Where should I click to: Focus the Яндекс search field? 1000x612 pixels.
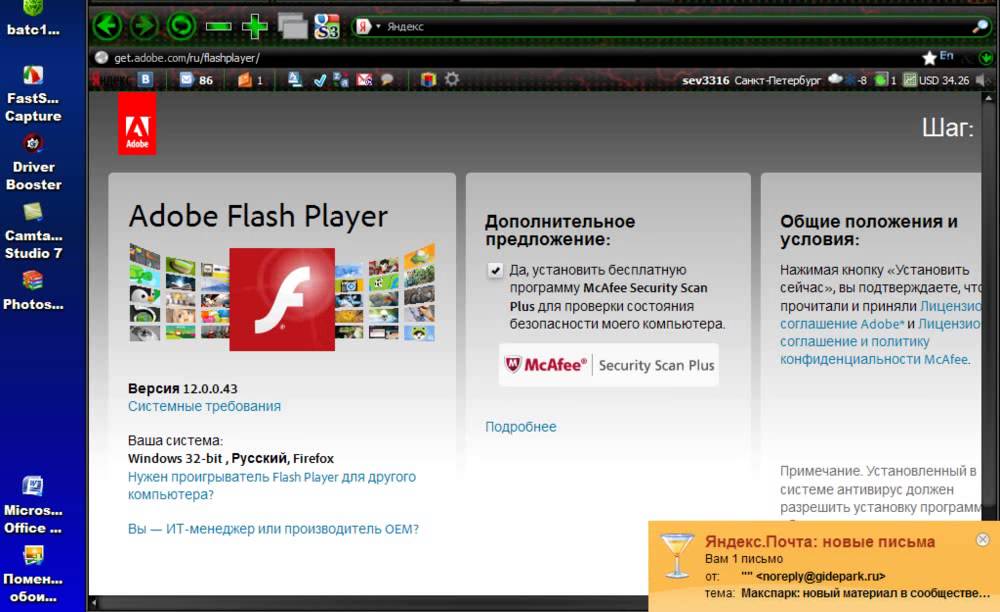click(676, 27)
